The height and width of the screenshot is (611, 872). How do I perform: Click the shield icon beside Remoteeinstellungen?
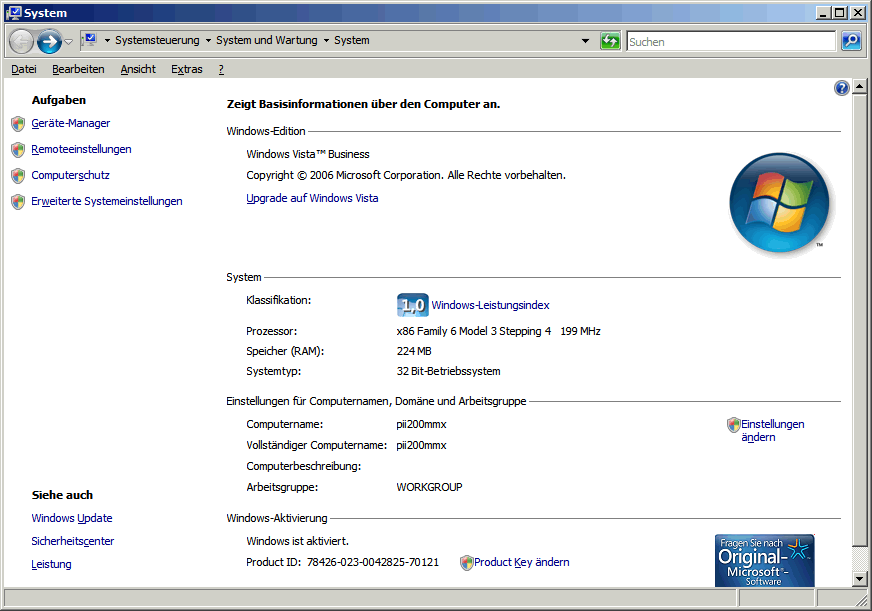coord(18,150)
